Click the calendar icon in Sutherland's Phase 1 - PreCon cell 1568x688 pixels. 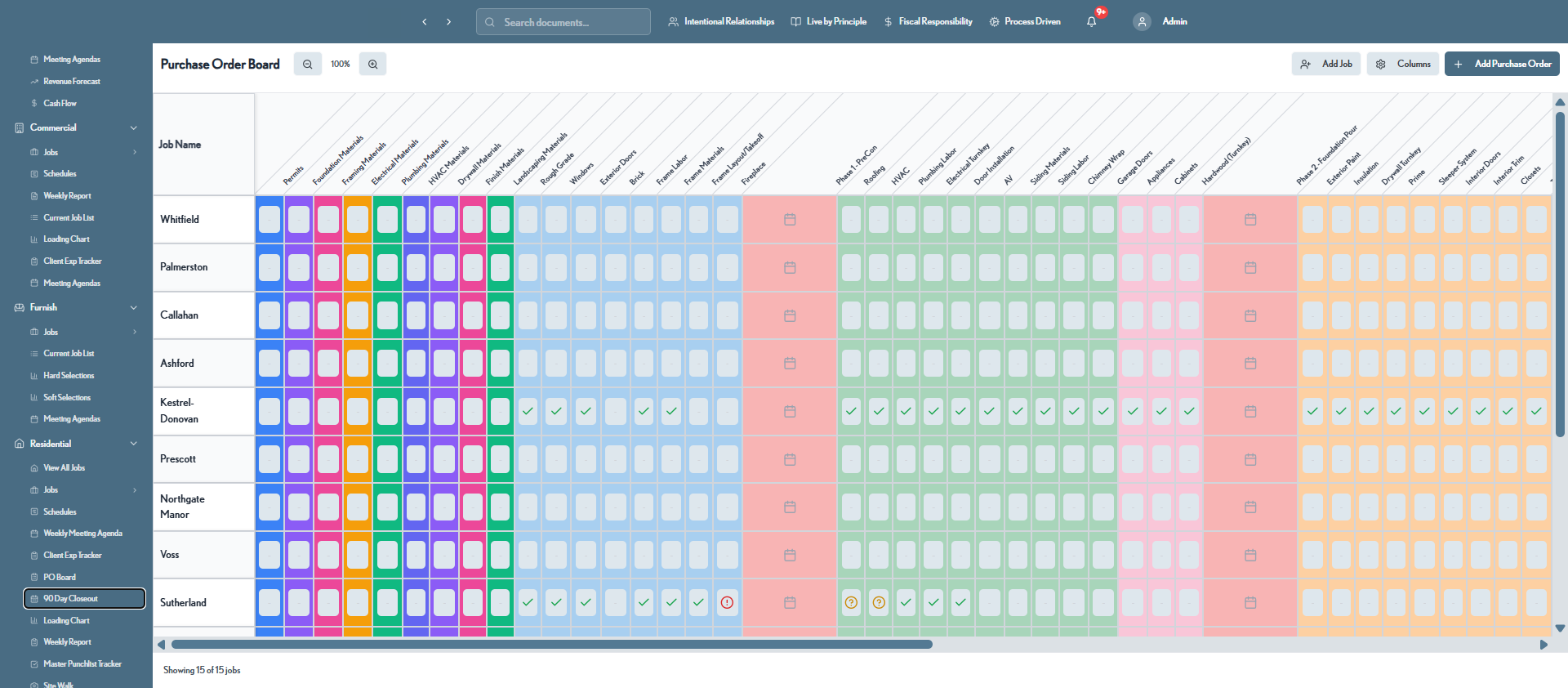[x=790, y=602]
